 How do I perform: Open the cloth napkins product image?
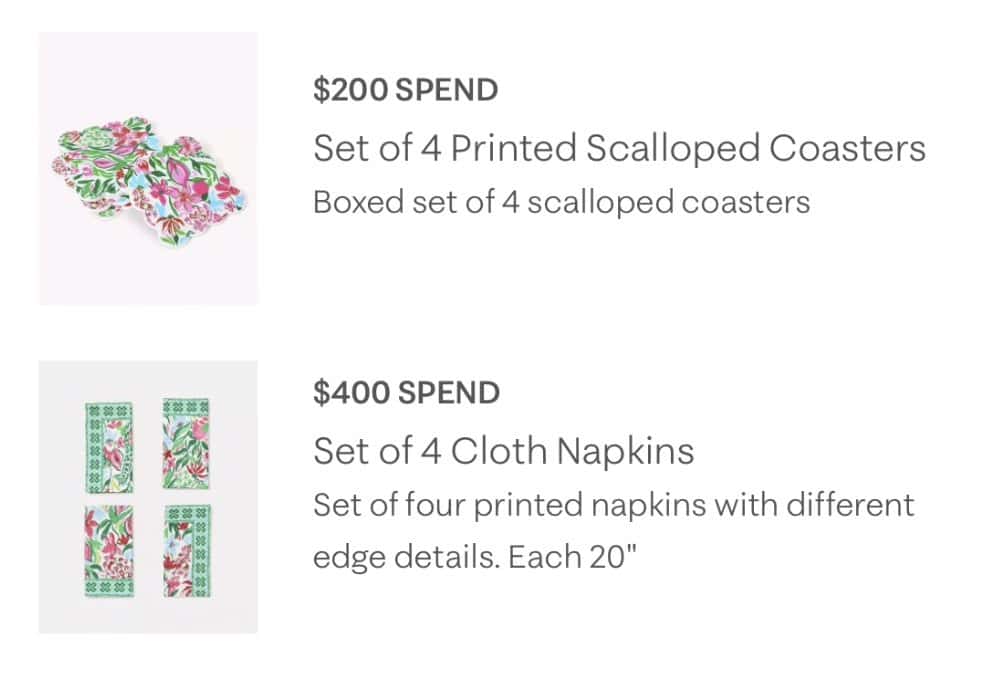click(x=148, y=496)
